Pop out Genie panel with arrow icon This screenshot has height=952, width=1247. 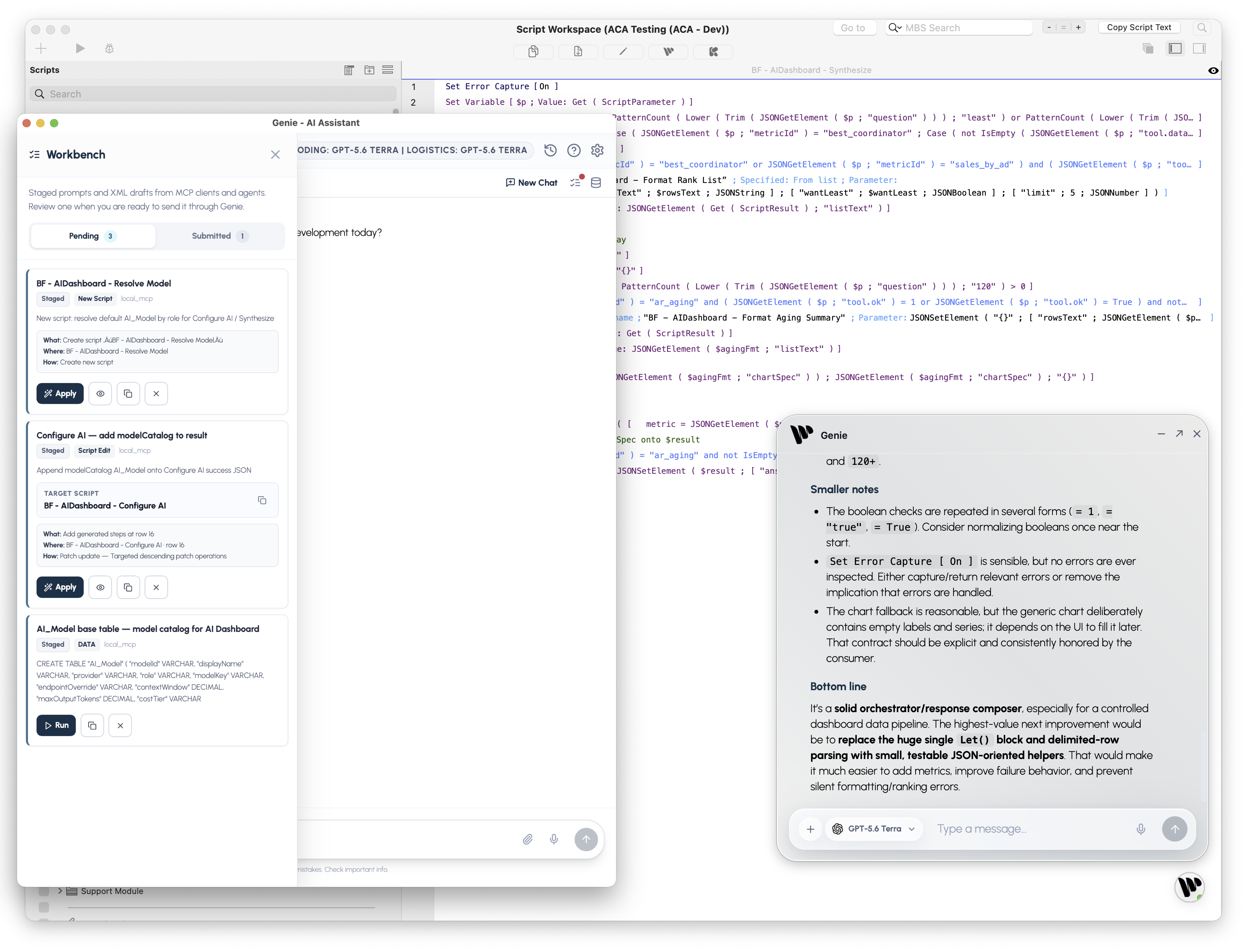(1179, 434)
